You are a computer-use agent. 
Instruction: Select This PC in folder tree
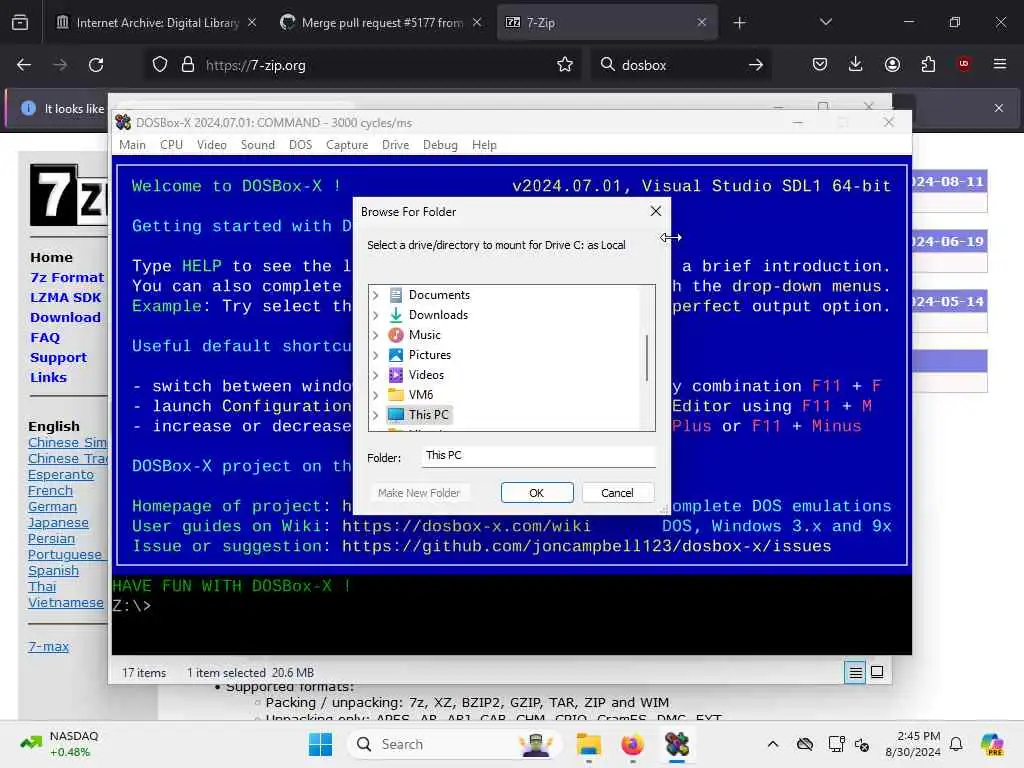[x=418, y=415]
